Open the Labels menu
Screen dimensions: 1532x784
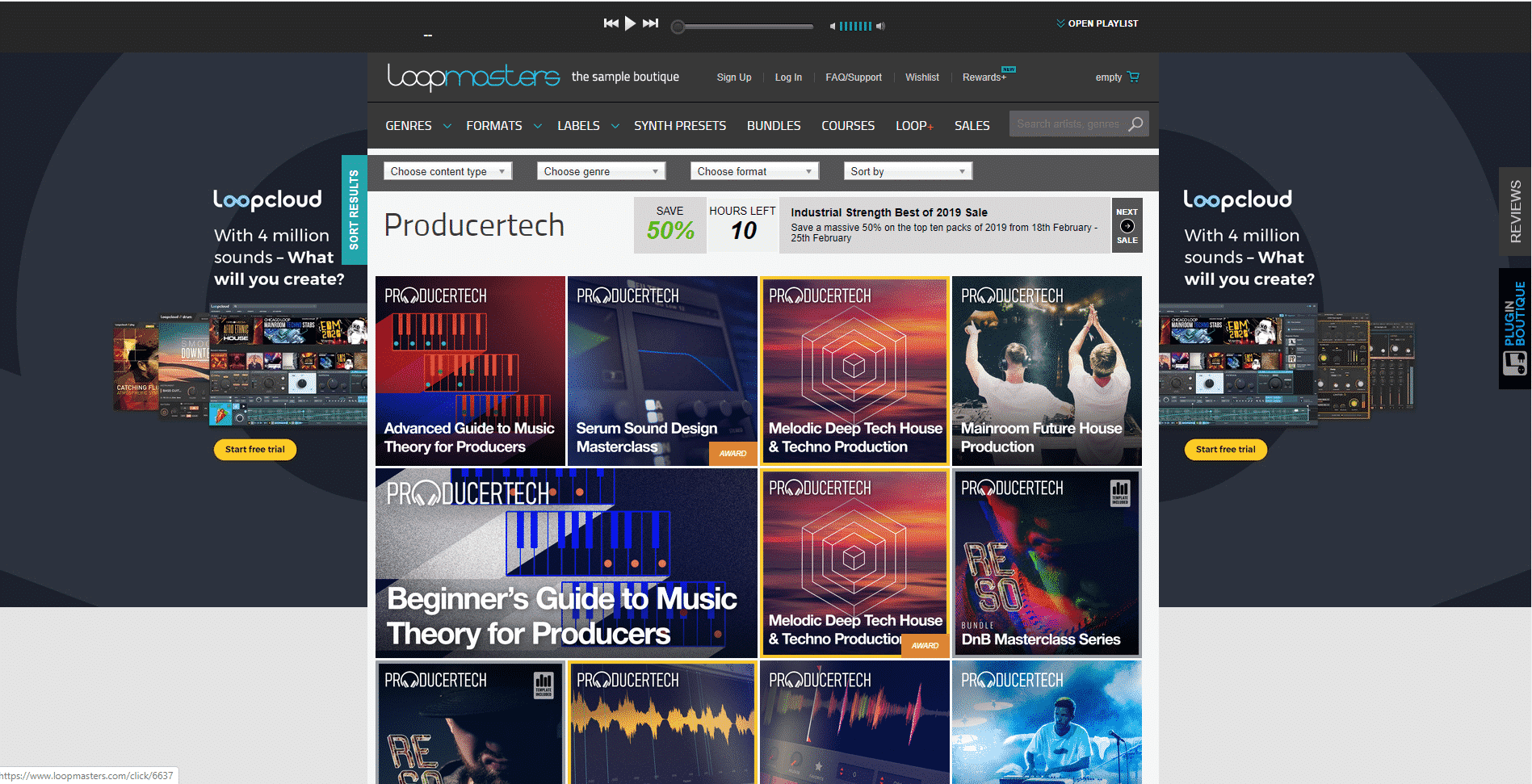(x=578, y=126)
